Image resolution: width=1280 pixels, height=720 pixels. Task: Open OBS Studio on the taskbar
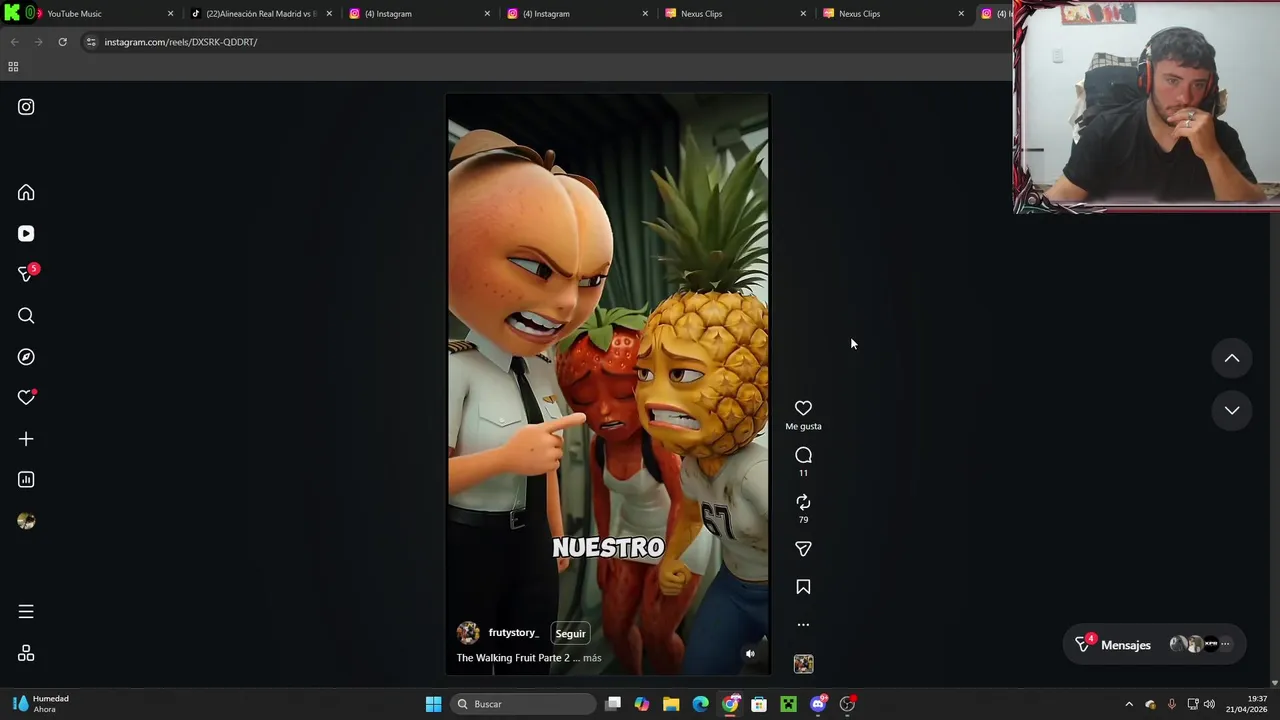[847, 704]
